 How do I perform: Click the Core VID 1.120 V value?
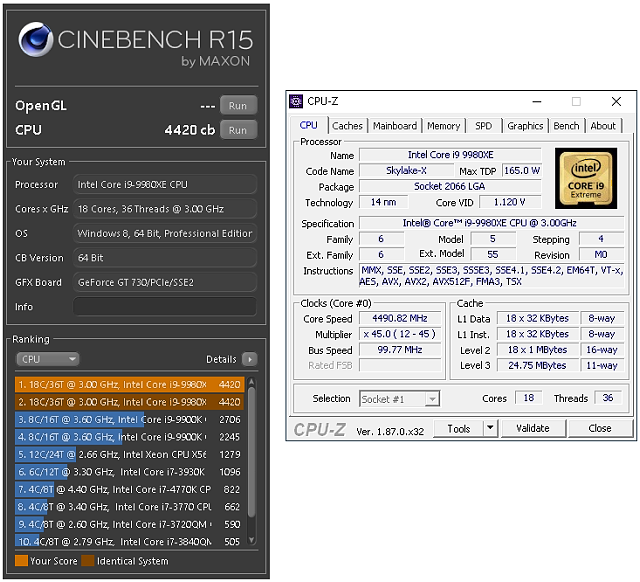click(510, 202)
